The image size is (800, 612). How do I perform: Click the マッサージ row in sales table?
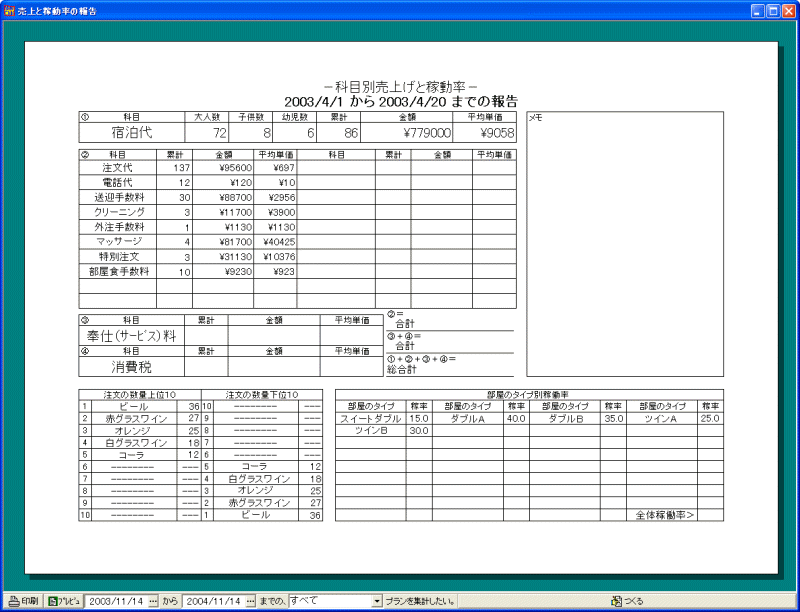click(118, 241)
